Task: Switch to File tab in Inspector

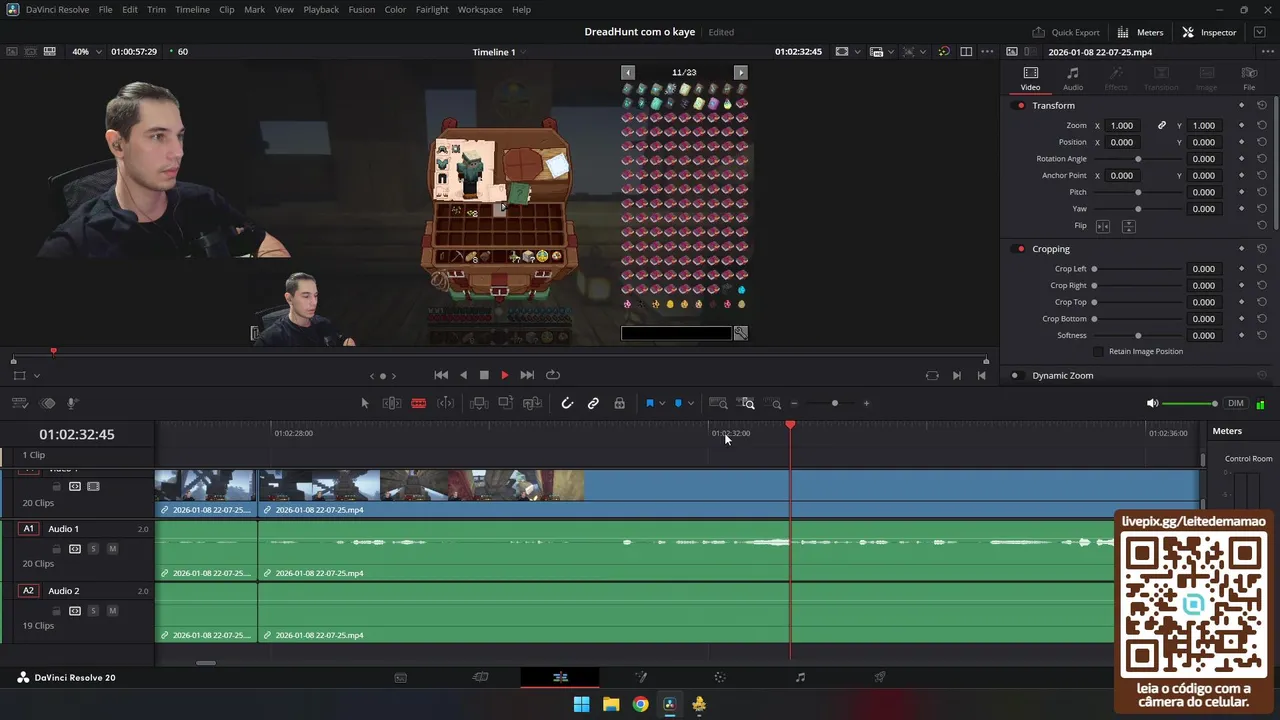Action: [1249, 79]
